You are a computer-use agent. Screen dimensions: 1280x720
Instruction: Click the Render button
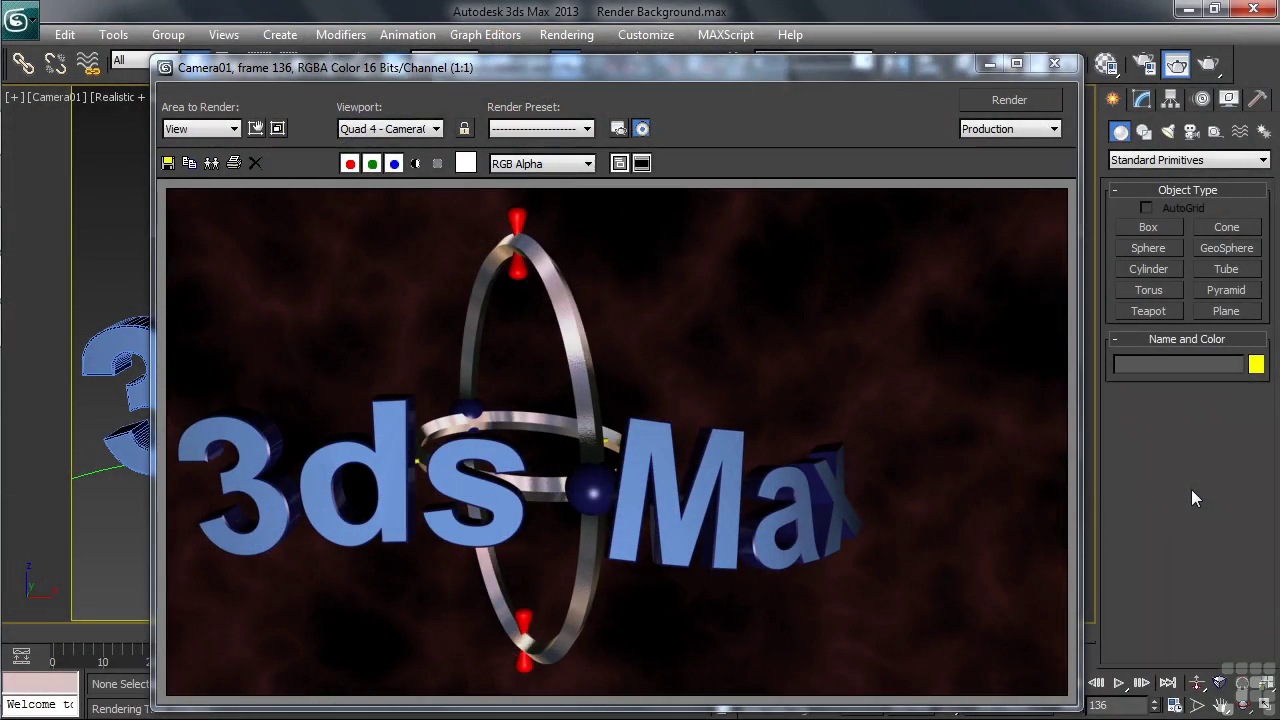click(x=1009, y=100)
